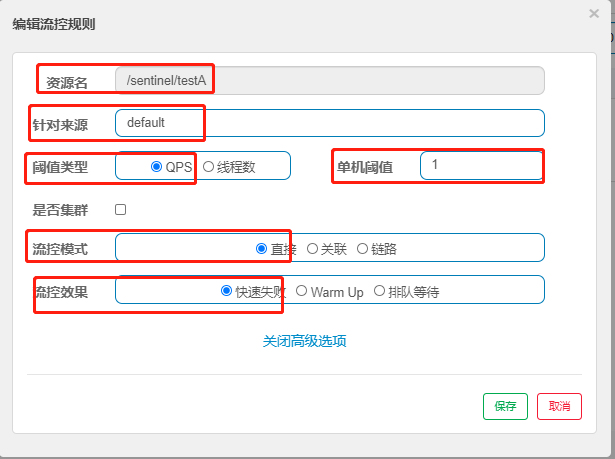Close the 编辑流控规则 dialog with X
The image size is (615, 459).
coord(594,14)
